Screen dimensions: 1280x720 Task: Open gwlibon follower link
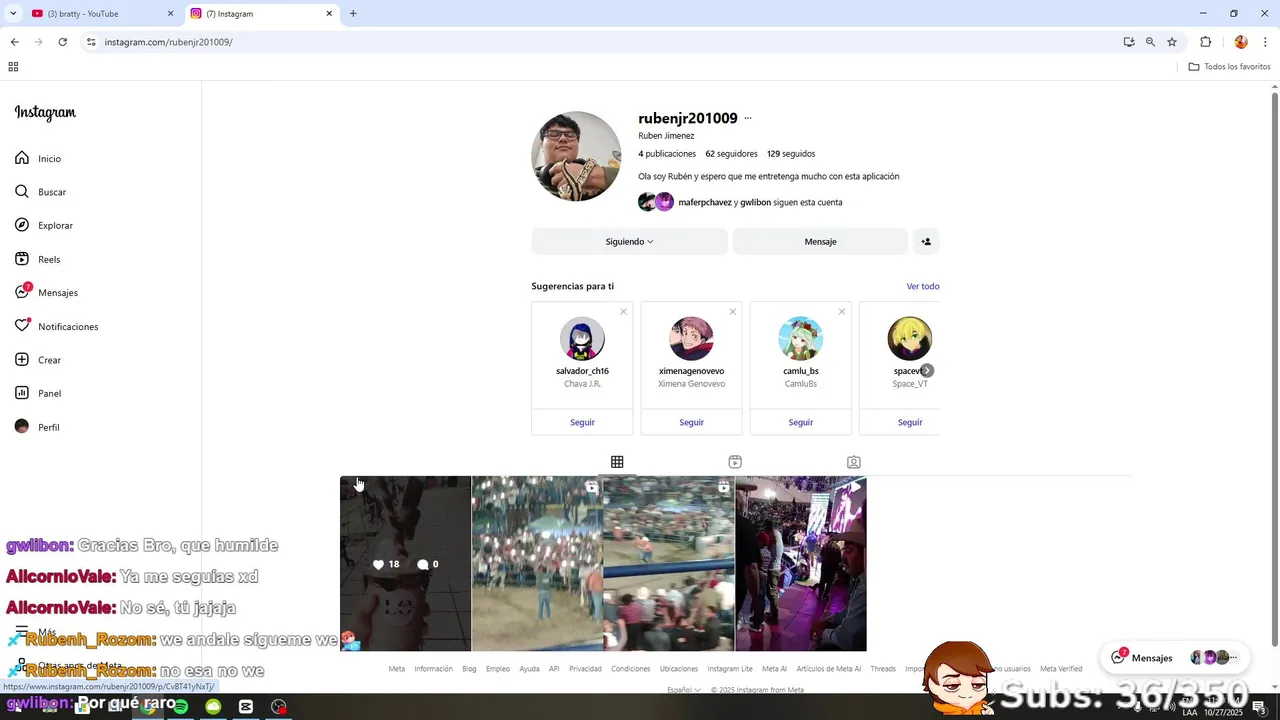755,202
